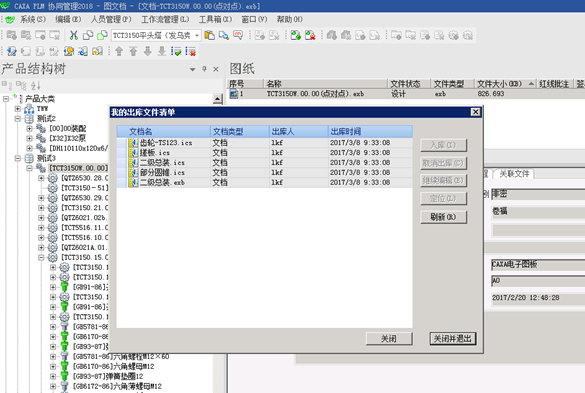
Task: Click the 入库(I) button in dialog
Action: [x=443, y=145]
